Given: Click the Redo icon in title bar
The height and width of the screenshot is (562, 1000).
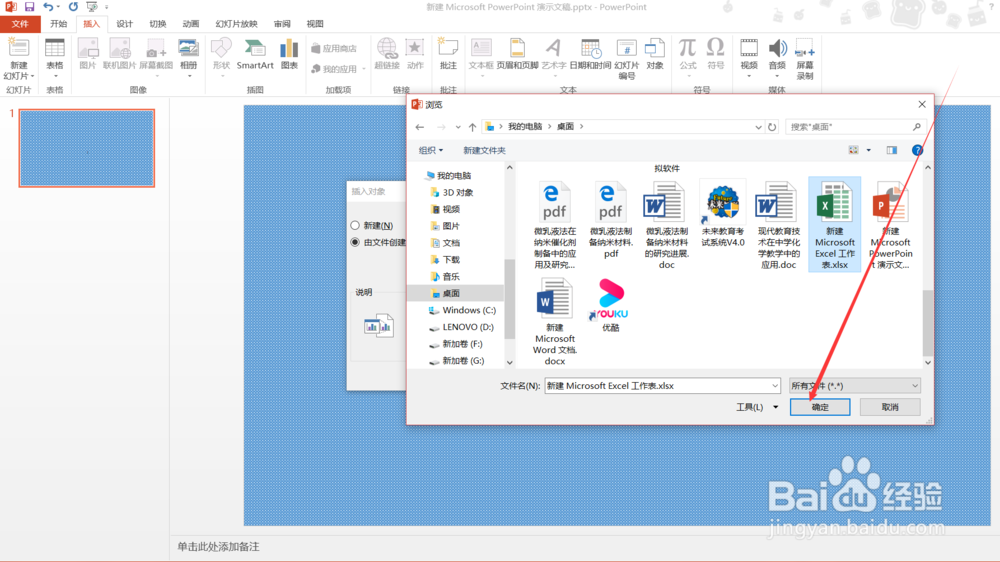Looking at the screenshot, I should tap(73, 6).
